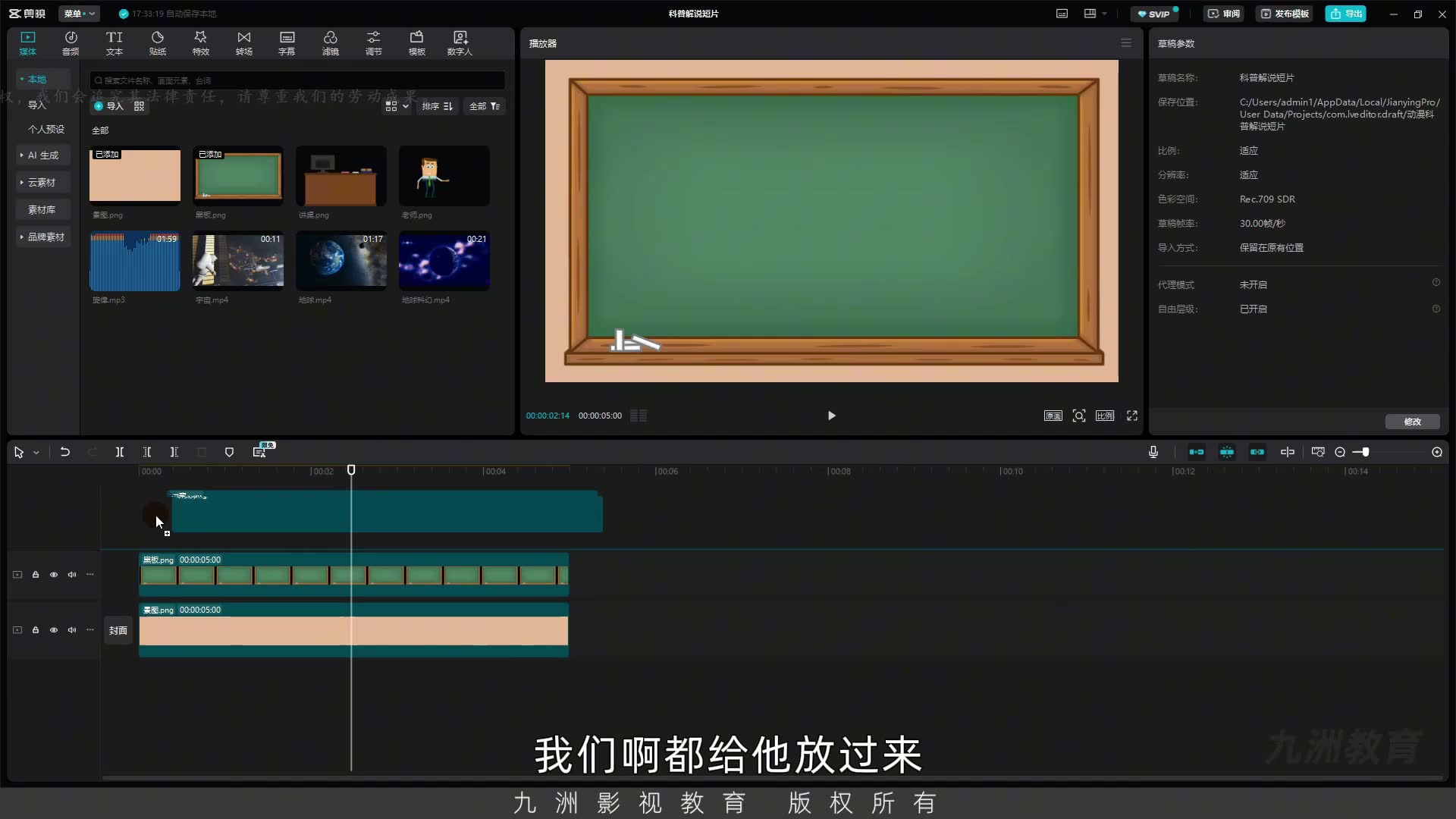This screenshot has width=1456, height=819.
Task: Switch to the 文本 text tab
Action: [x=114, y=43]
